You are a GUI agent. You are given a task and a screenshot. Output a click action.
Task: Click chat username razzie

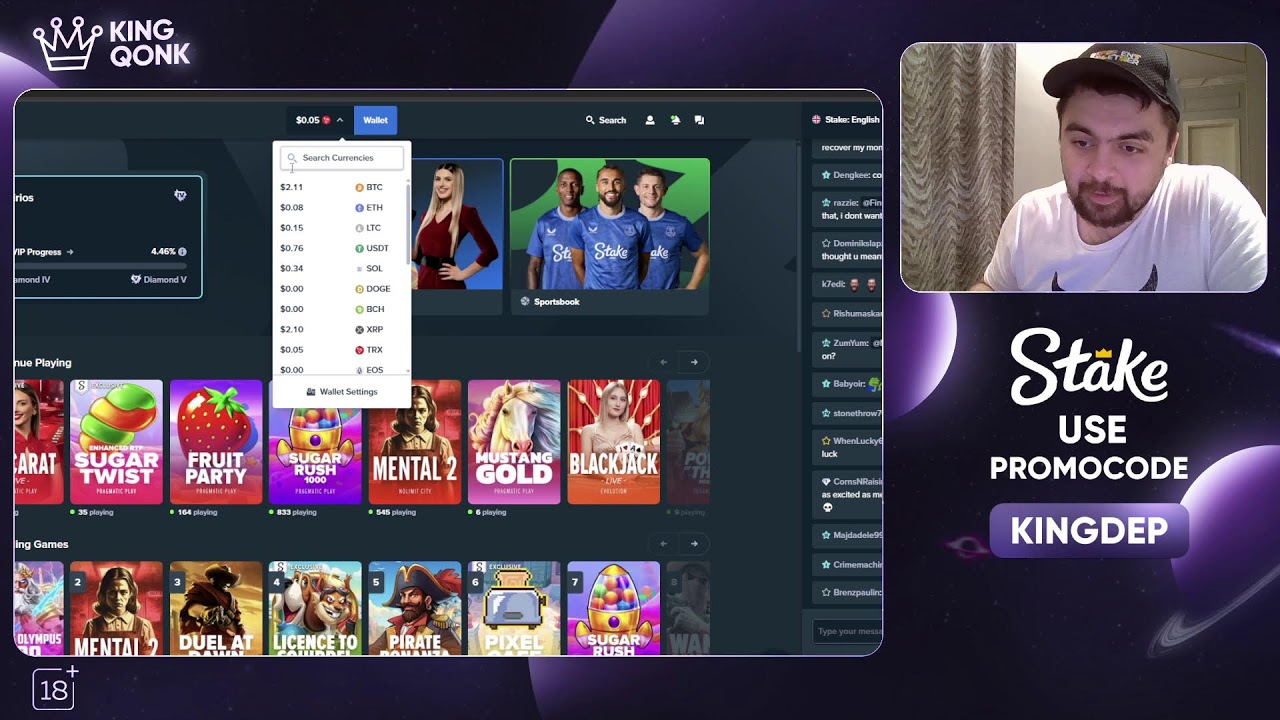coord(845,202)
